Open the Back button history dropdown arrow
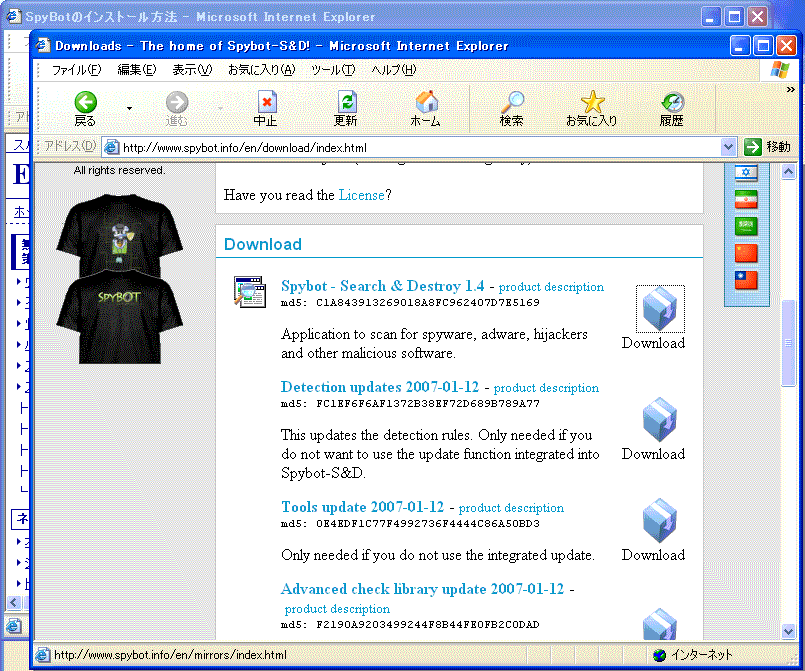The height and width of the screenshot is (671, 805). tap(129, 108)
